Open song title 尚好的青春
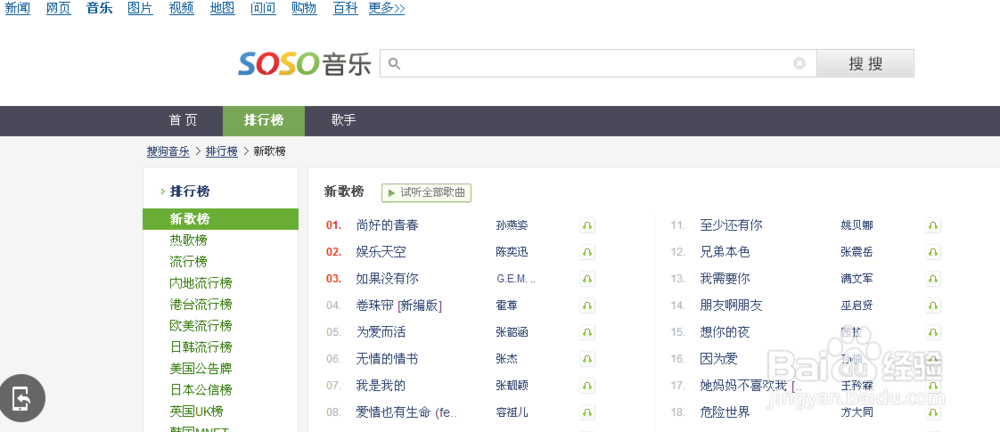This screenshot has height=432, width=1000. click(x=387, y=225)
